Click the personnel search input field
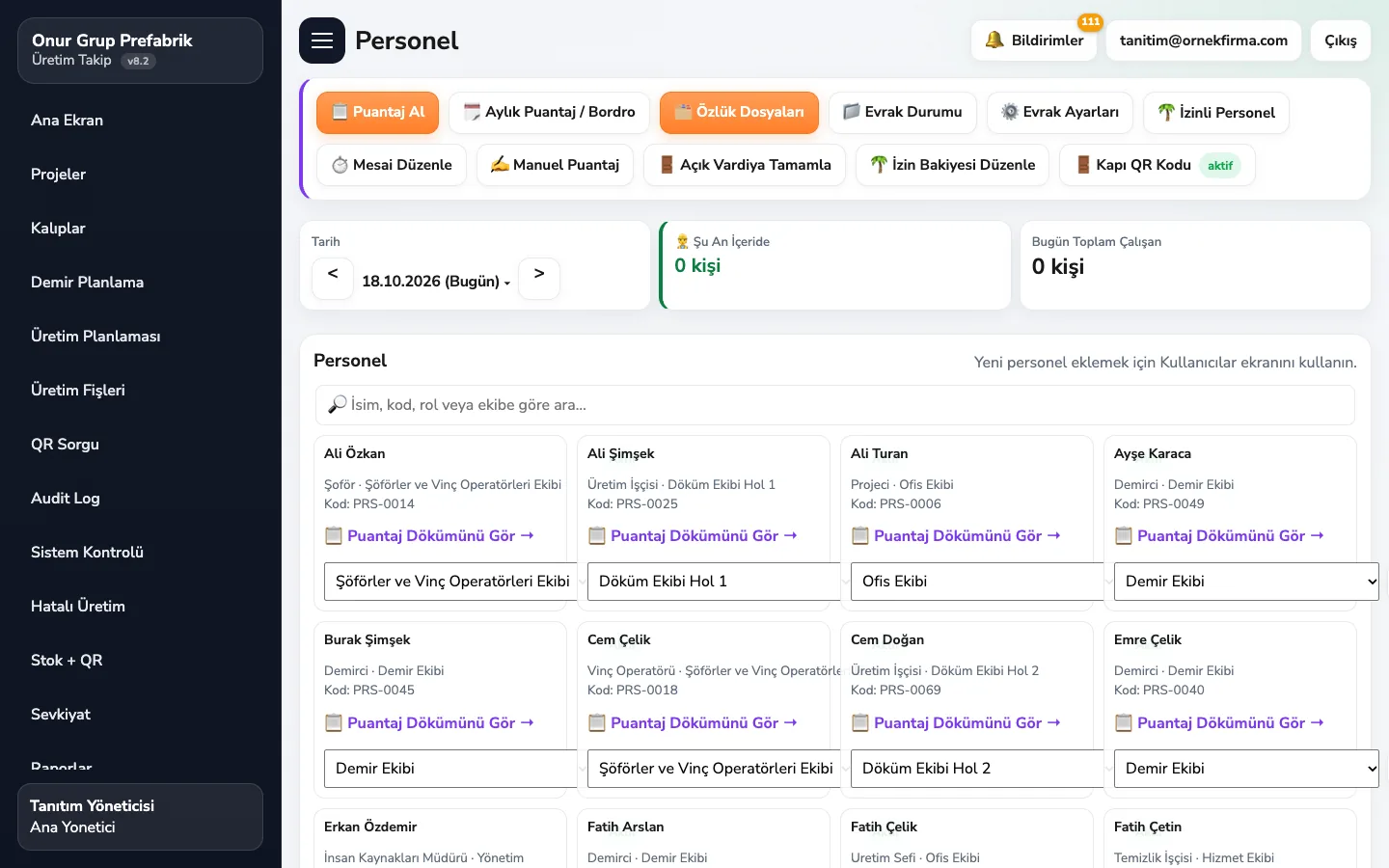The image size is (1389, 868). (x=835, y=405)
